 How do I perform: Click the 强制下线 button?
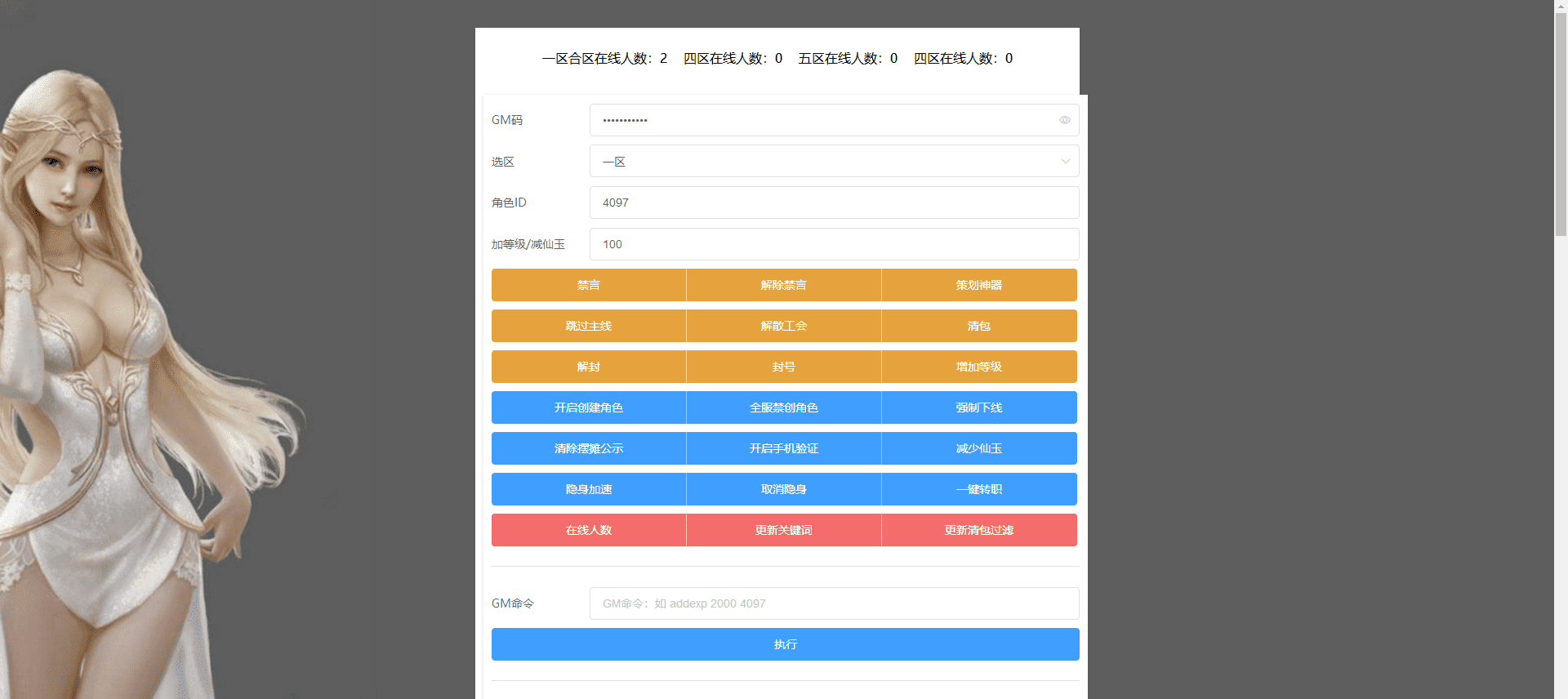point(979,407)
